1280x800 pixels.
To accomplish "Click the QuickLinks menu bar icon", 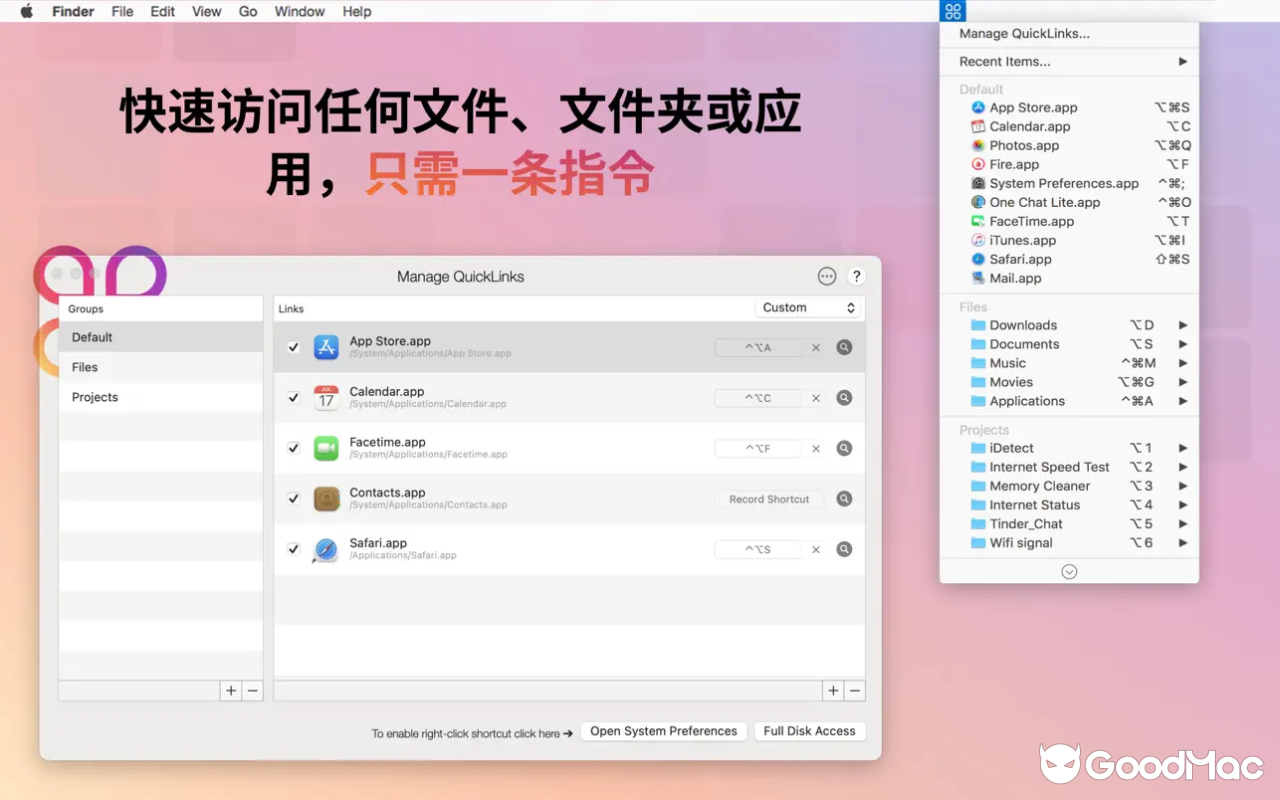I will tap(953, 11).
